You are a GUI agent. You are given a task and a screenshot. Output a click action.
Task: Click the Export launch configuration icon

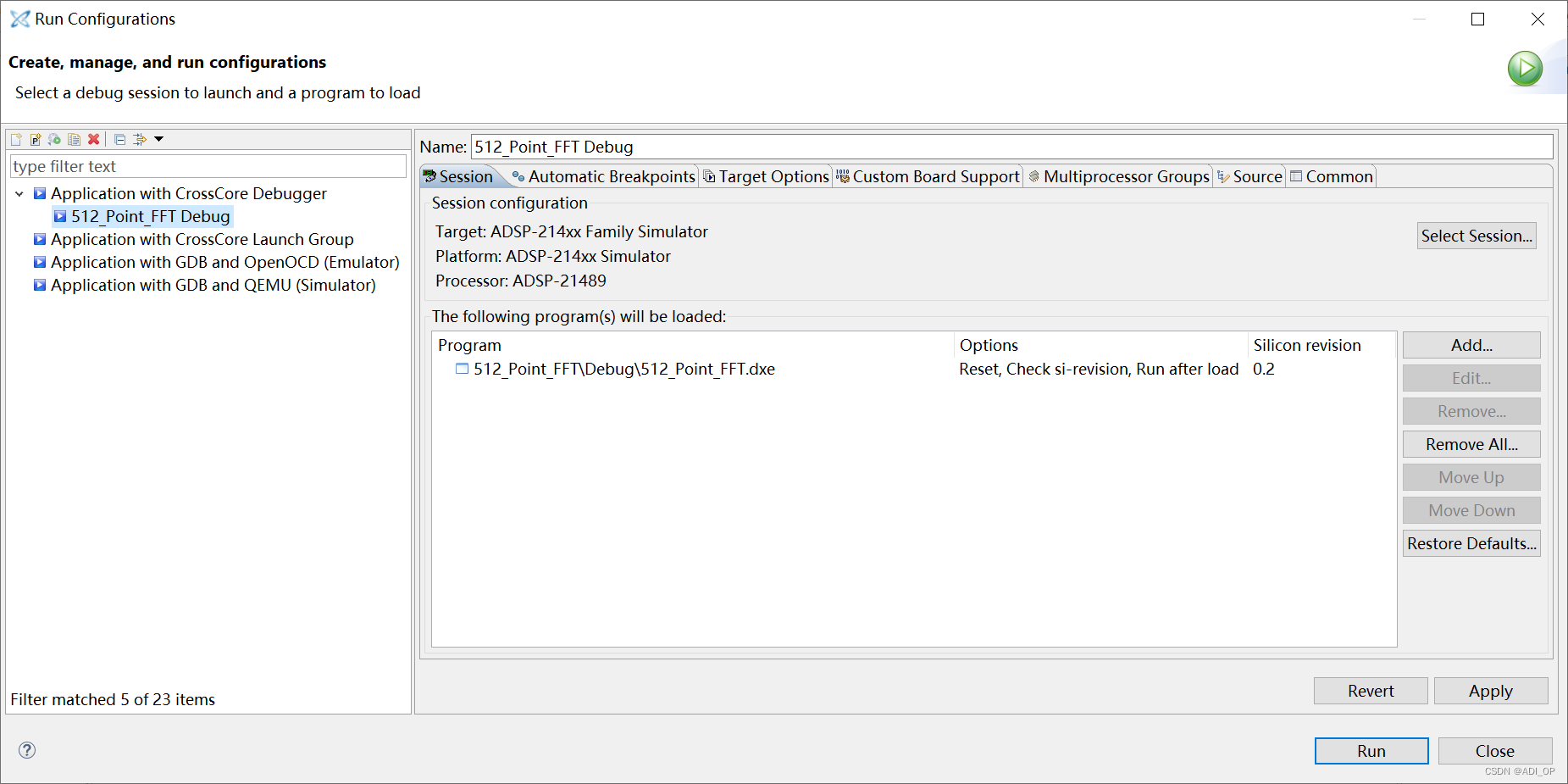coord(55,139)
